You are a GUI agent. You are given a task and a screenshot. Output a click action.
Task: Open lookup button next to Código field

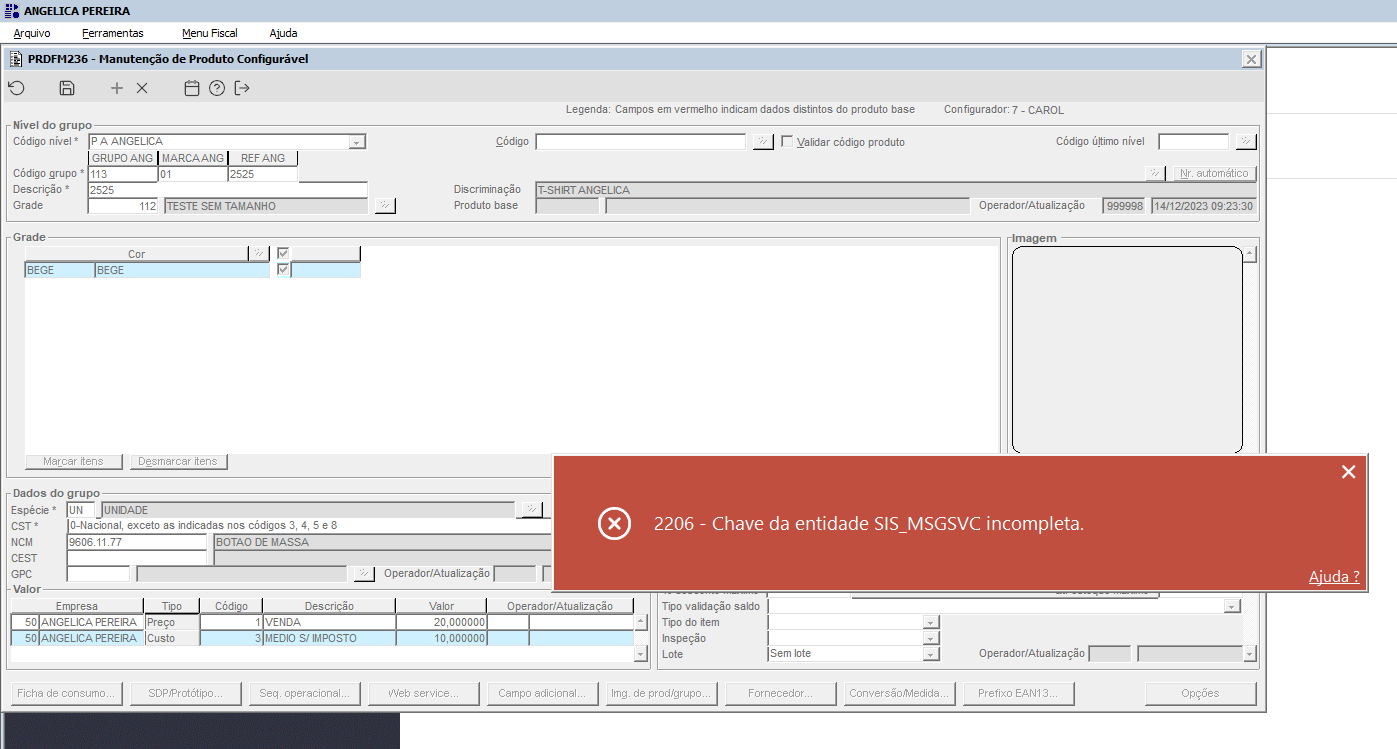point(762,142)
